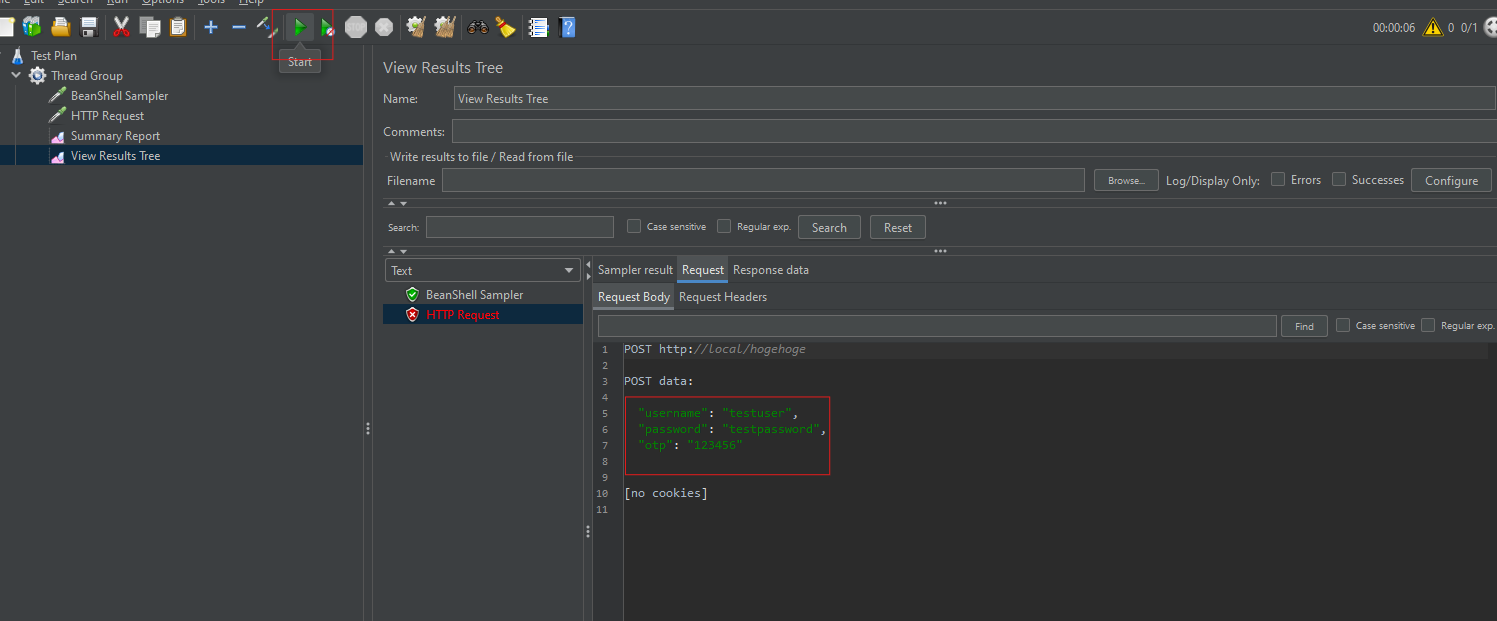Toggle the Errors checkbox

click(x=1278, y=180)
